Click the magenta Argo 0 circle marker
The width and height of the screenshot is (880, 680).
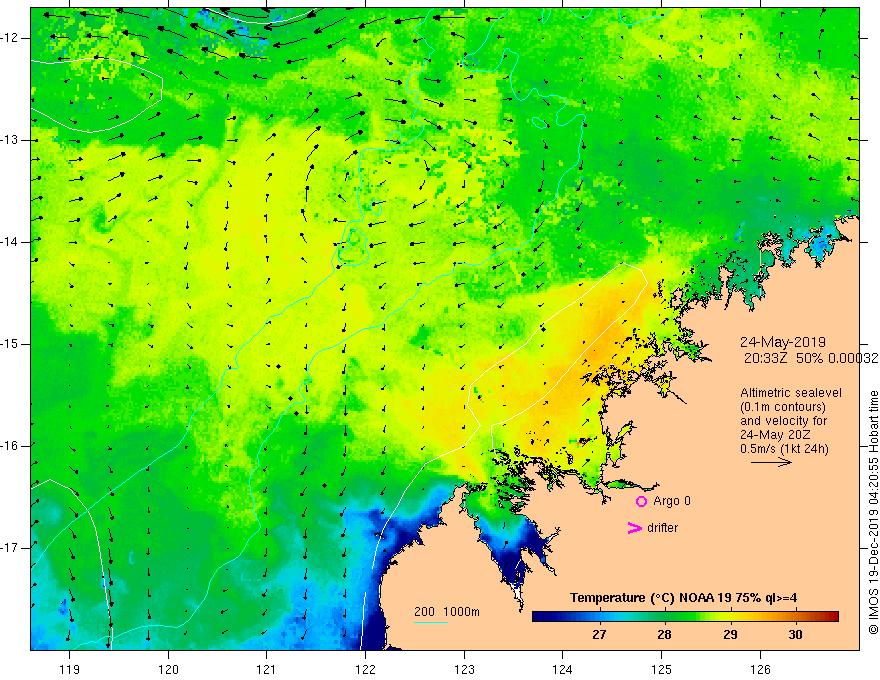(x=641, y=501)
